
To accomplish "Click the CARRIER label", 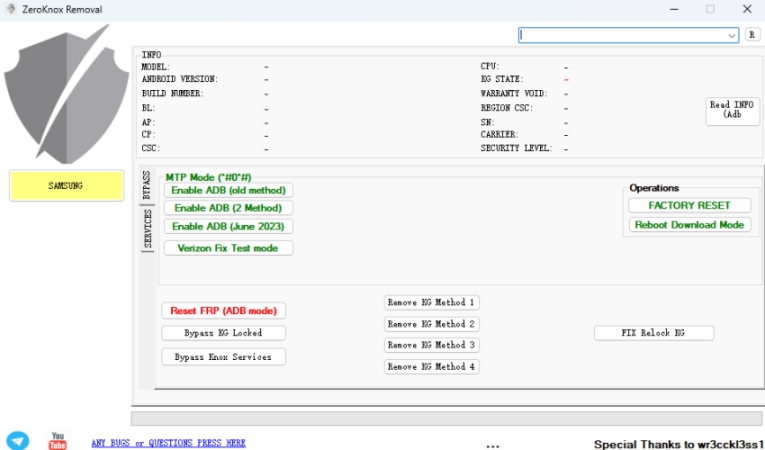I will (500, 134).
